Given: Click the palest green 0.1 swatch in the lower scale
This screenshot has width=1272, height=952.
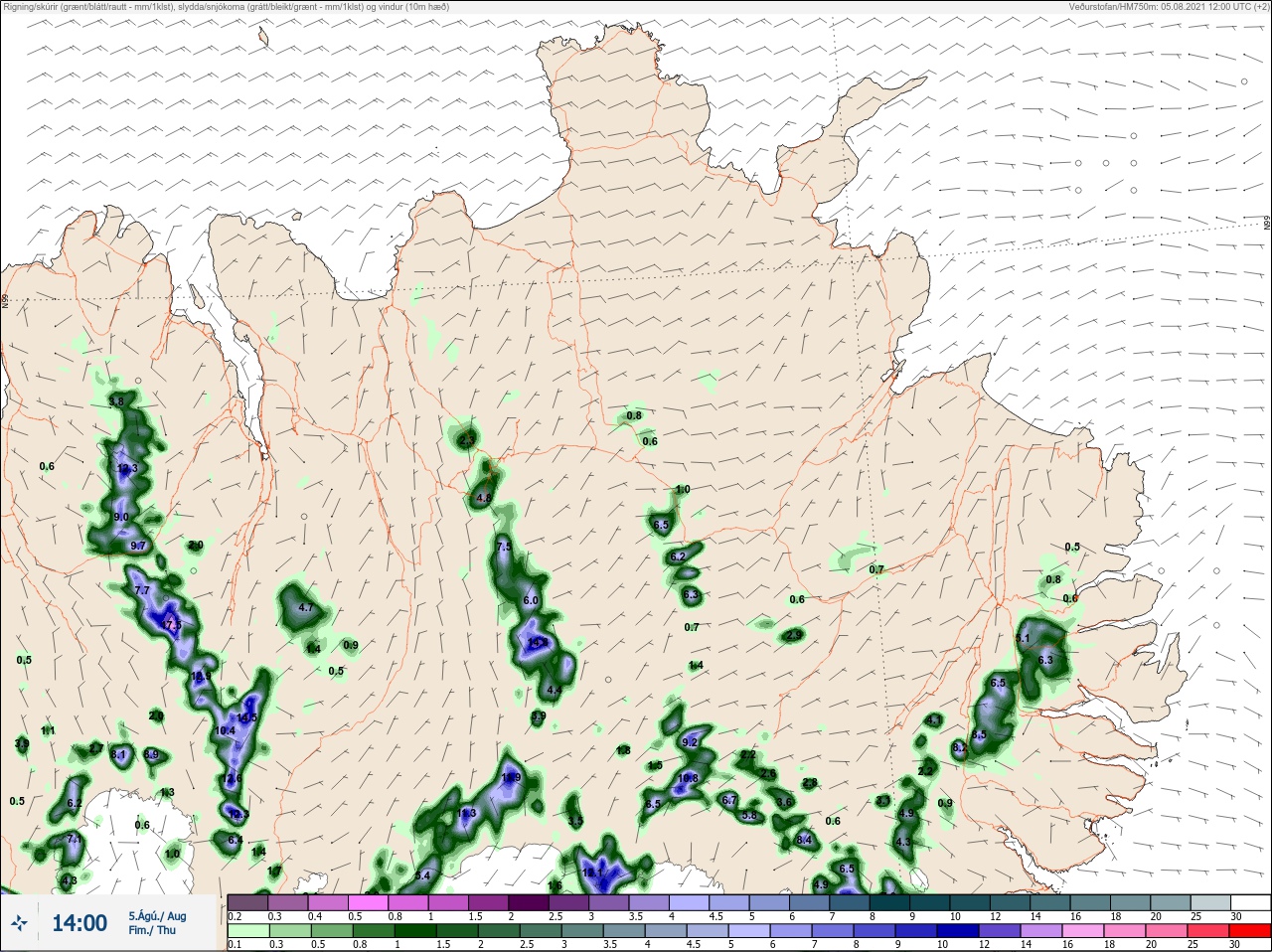Looking at the screenshot, I should click(x=247, y=931).
